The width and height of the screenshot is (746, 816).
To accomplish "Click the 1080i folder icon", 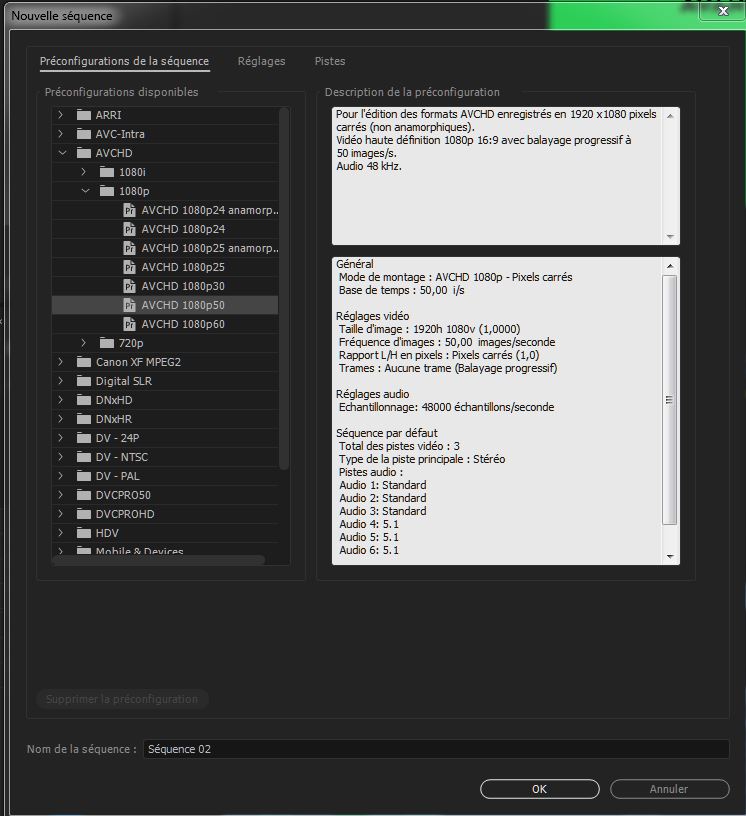I will [107, 172].
